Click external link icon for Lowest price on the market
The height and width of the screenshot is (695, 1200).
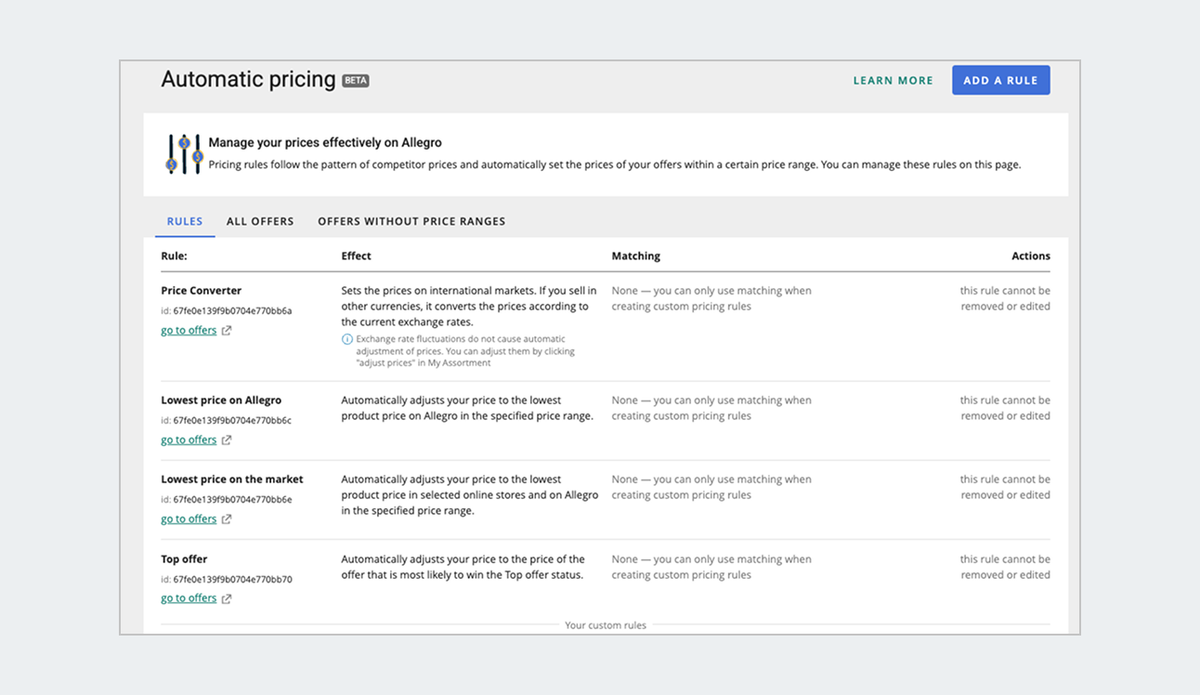pyautogui.click(x=227, y=519)
